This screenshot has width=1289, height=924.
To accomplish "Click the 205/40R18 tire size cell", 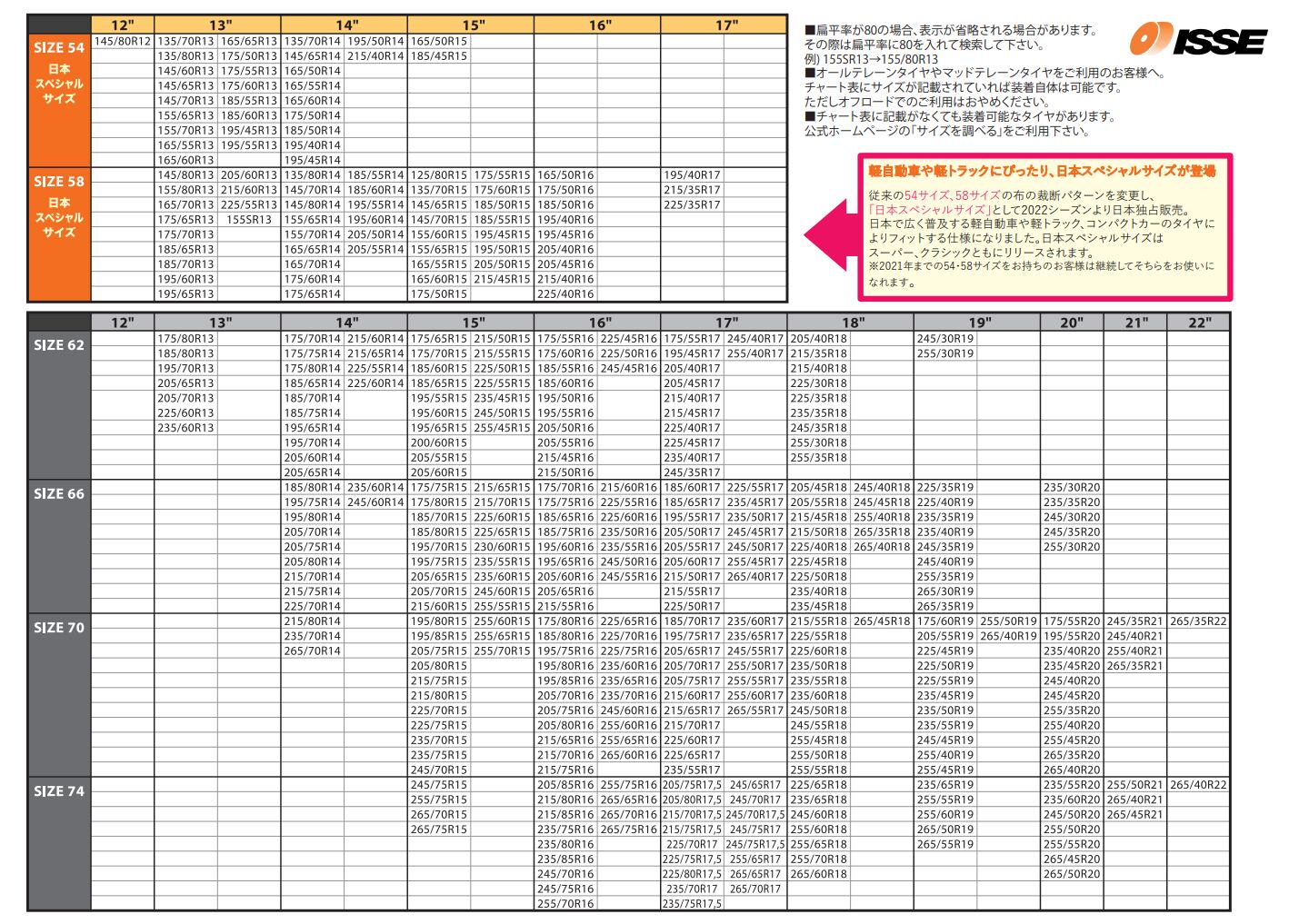I will coord(818,339).
